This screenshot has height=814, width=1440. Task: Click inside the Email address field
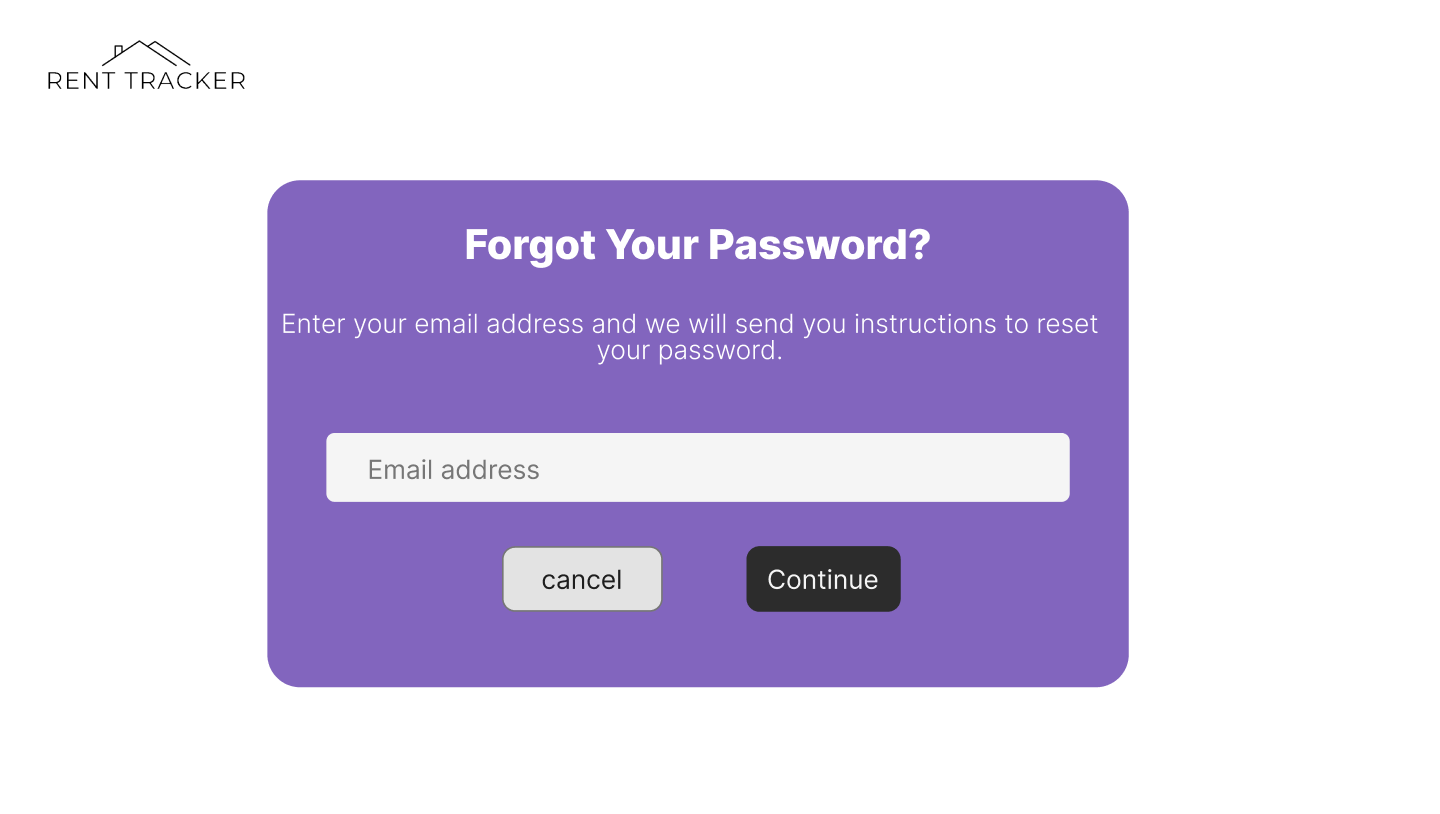pyautogui.click(x=698, y=467)
